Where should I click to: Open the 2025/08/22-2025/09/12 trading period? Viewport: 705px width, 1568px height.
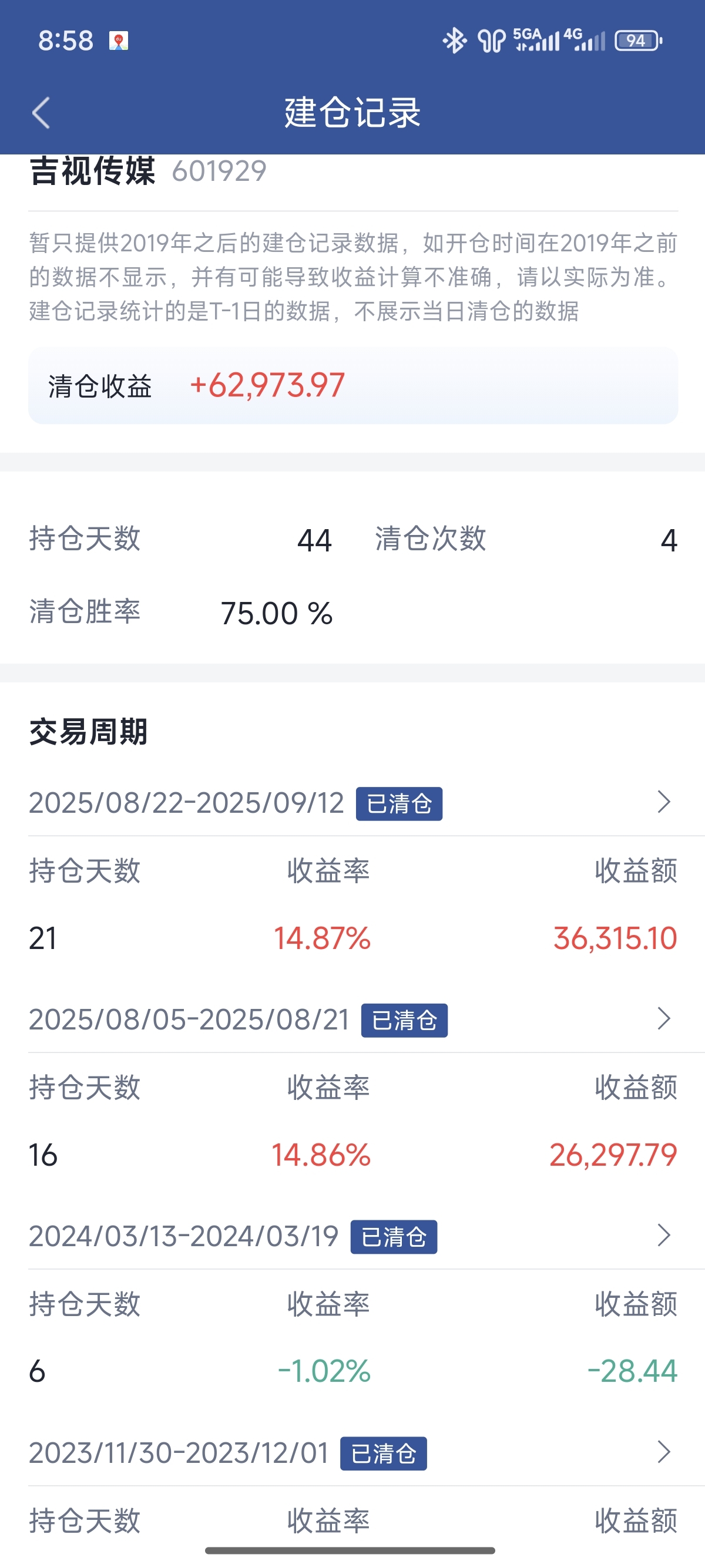pyautogui.click(x=352, y=803)
